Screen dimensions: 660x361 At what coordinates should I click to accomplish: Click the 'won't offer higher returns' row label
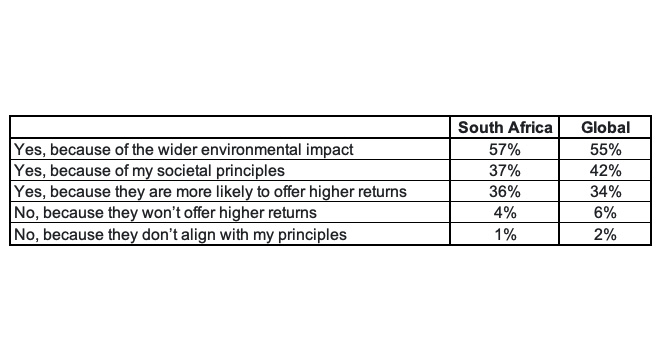click(x=165, y=212)
